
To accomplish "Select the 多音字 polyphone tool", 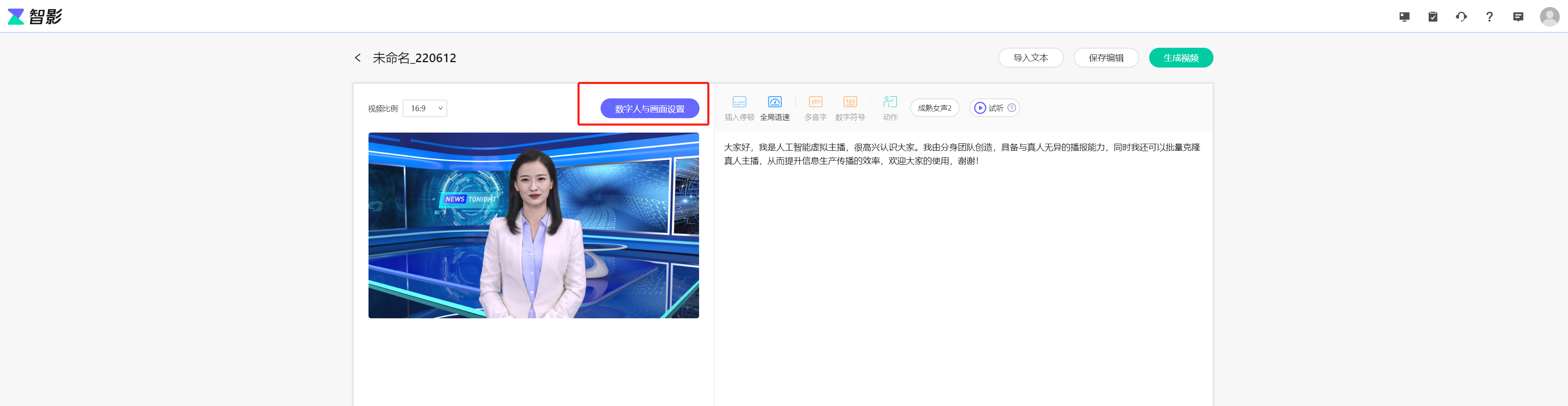I will click(x=815, y=108).
